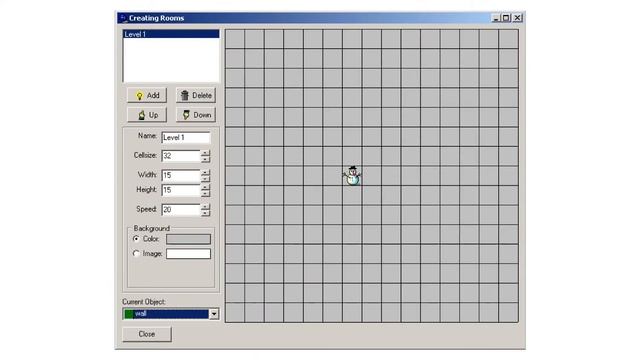Increase Speed with the up arrow
This screenshot has width=640, height=360.
[x=205, y=207]
